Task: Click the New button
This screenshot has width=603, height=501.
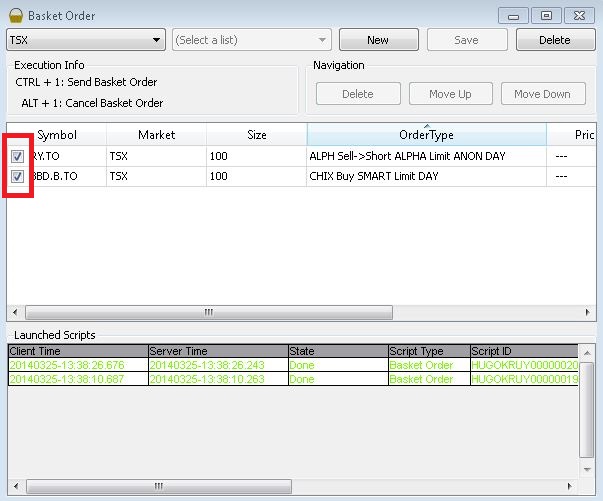Action: point(378,40)
